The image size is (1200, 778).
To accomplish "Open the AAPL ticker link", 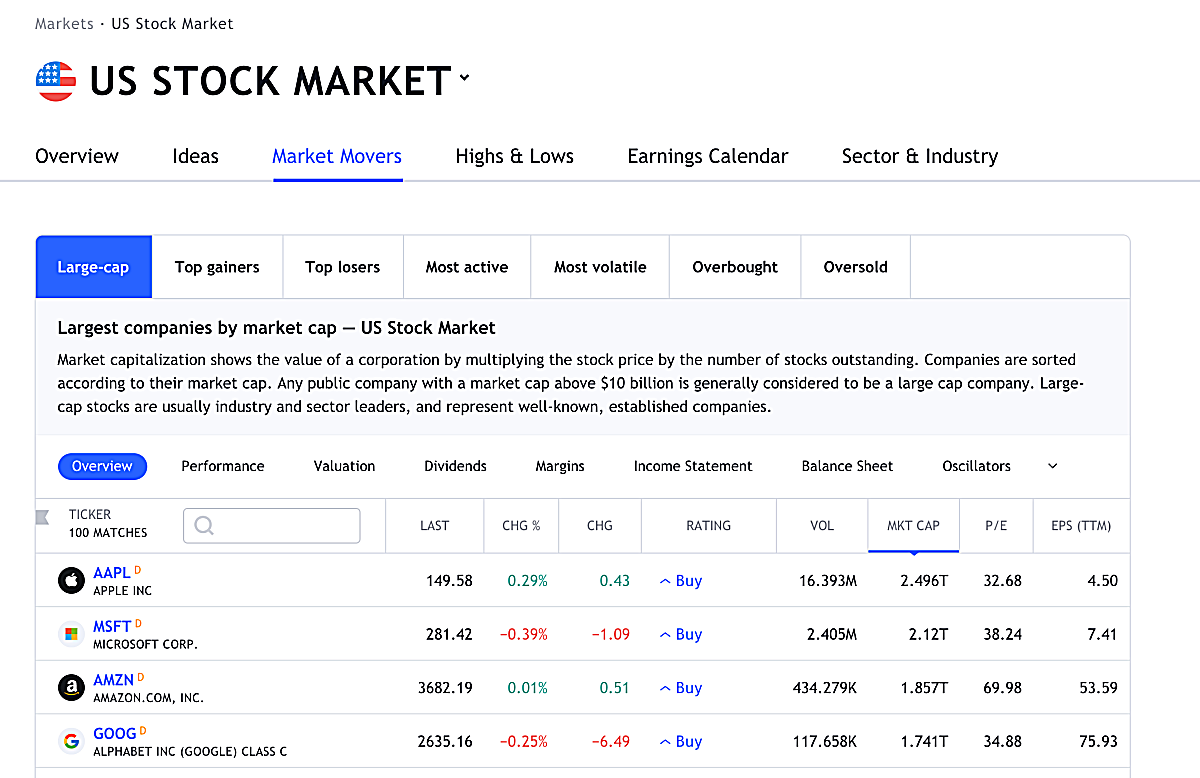I will coord(112,572).
